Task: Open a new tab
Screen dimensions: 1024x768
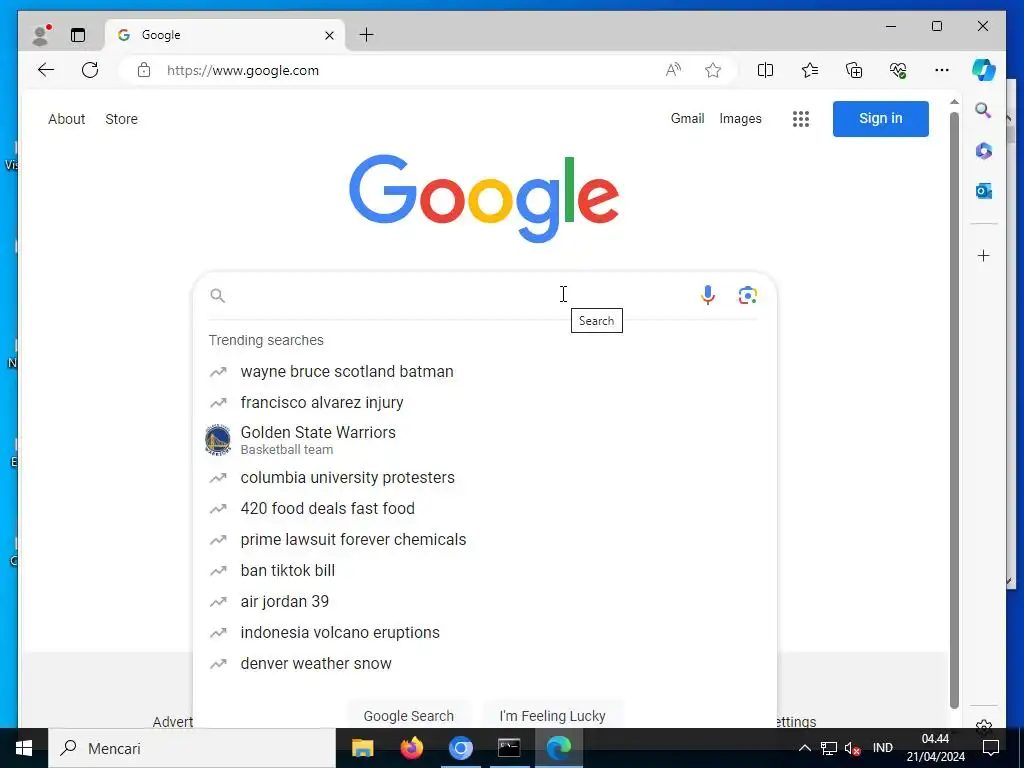Action: coord(366,35)
